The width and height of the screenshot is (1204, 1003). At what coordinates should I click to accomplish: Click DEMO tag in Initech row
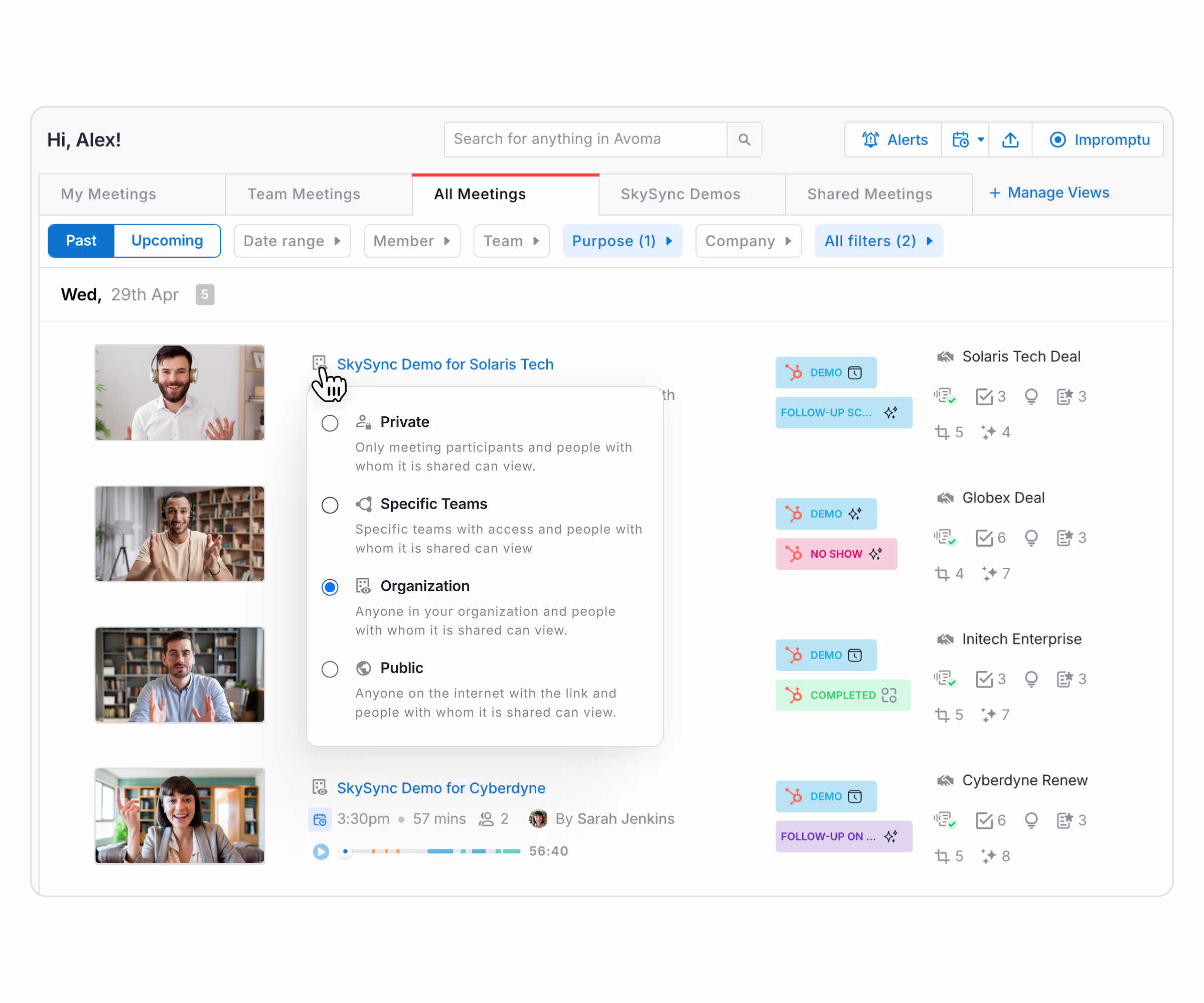pos(826,655)
